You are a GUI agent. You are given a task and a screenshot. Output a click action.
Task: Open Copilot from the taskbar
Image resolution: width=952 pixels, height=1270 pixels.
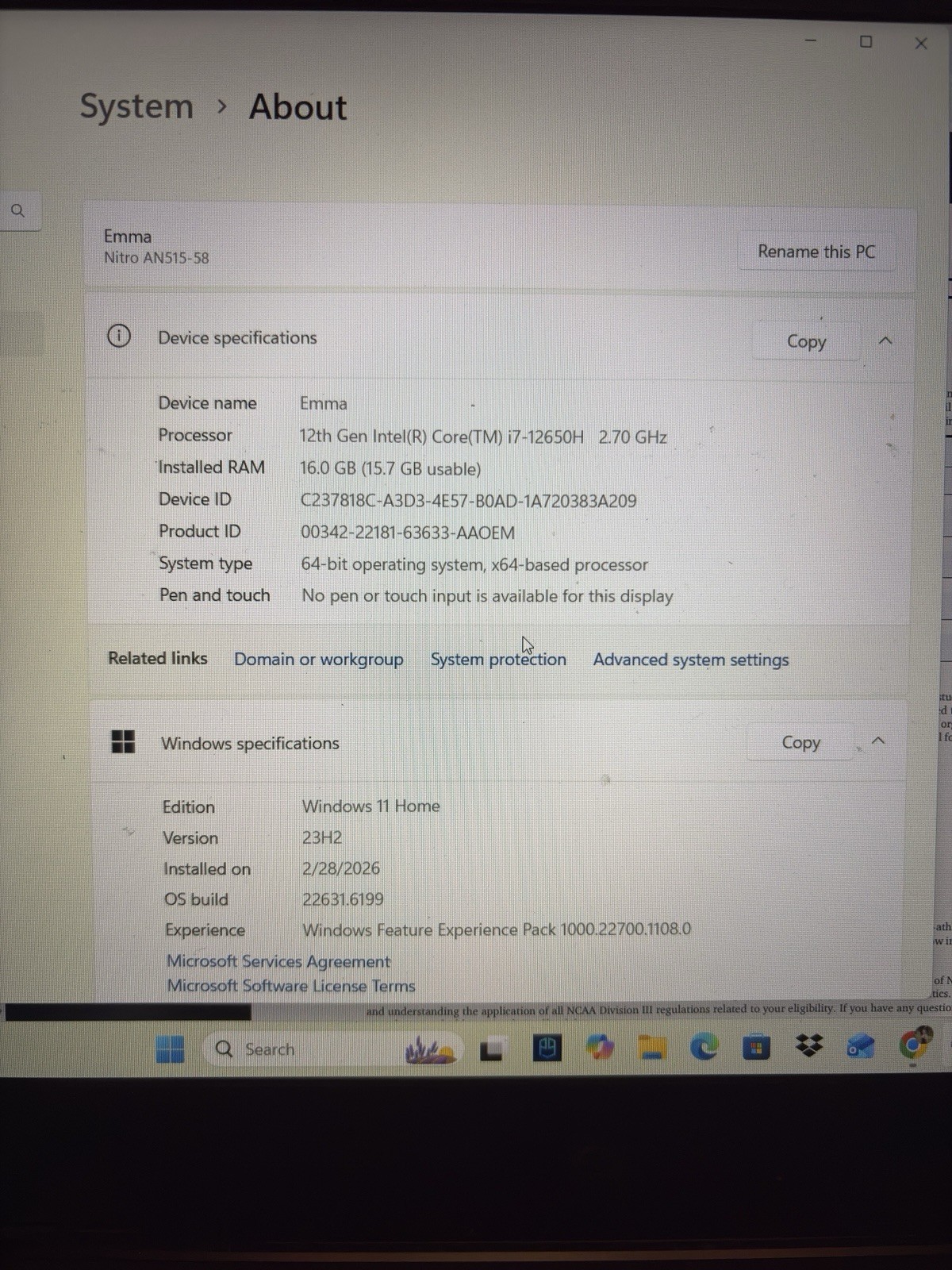click(x=600, y=1049)
